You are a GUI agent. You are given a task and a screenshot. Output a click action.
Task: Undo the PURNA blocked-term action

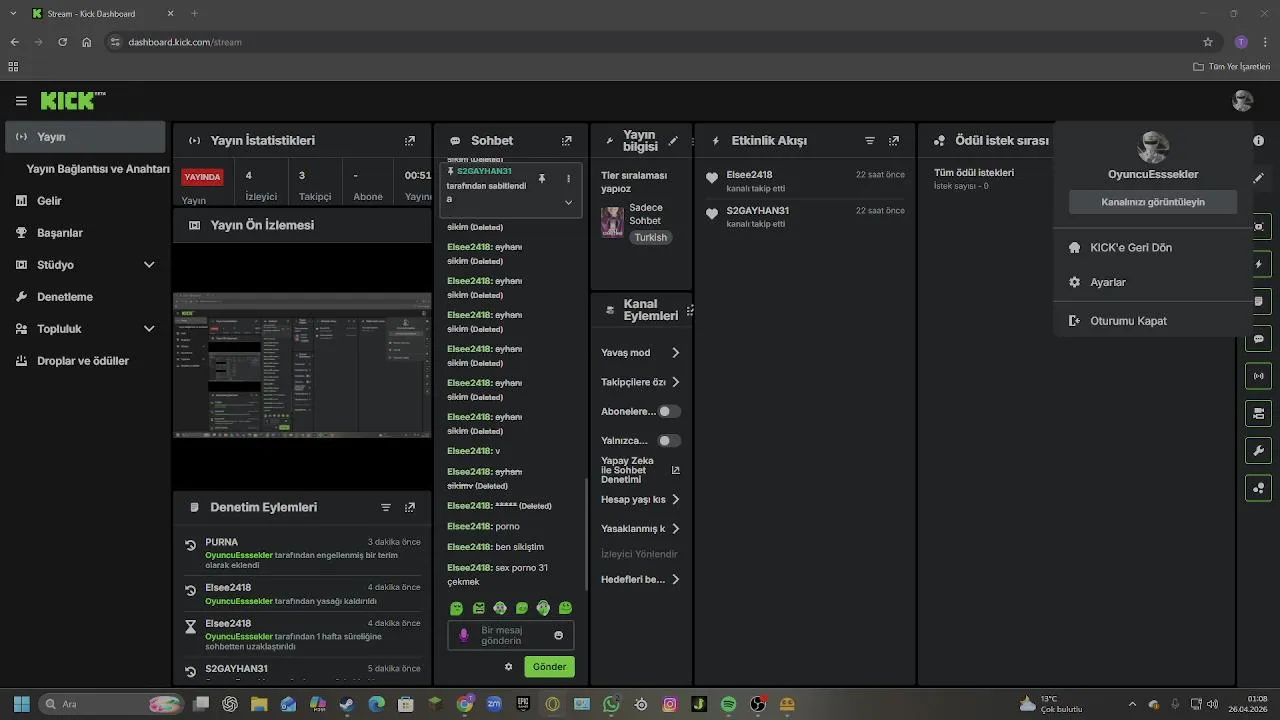[x=190, y=546]
